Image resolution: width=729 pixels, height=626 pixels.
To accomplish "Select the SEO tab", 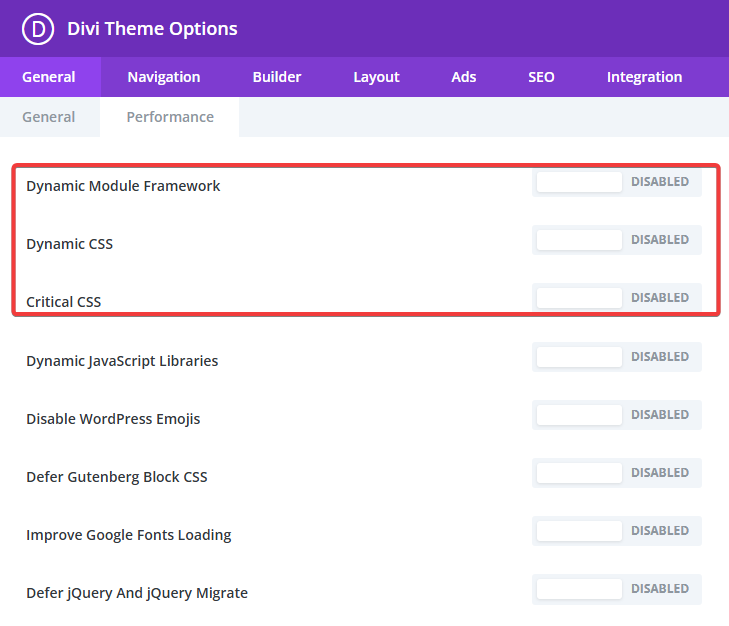I will (x=541, y=77).
